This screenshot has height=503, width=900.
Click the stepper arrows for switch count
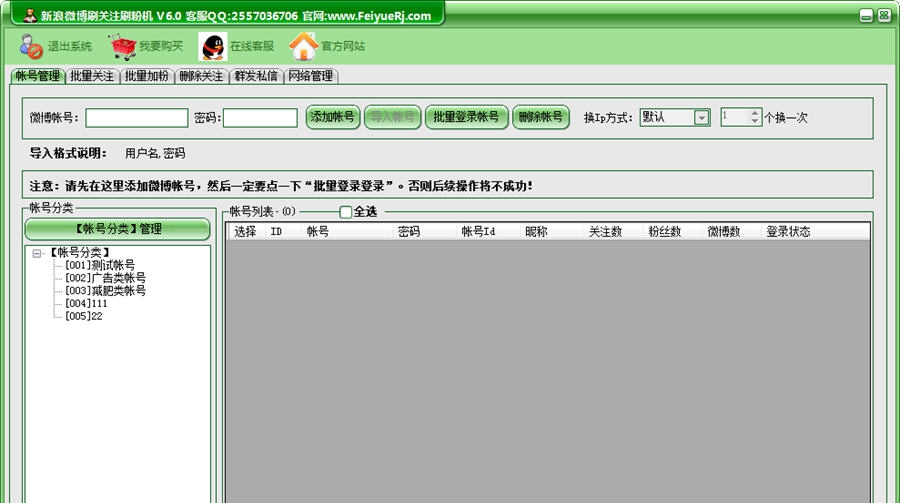click(755, 117)
